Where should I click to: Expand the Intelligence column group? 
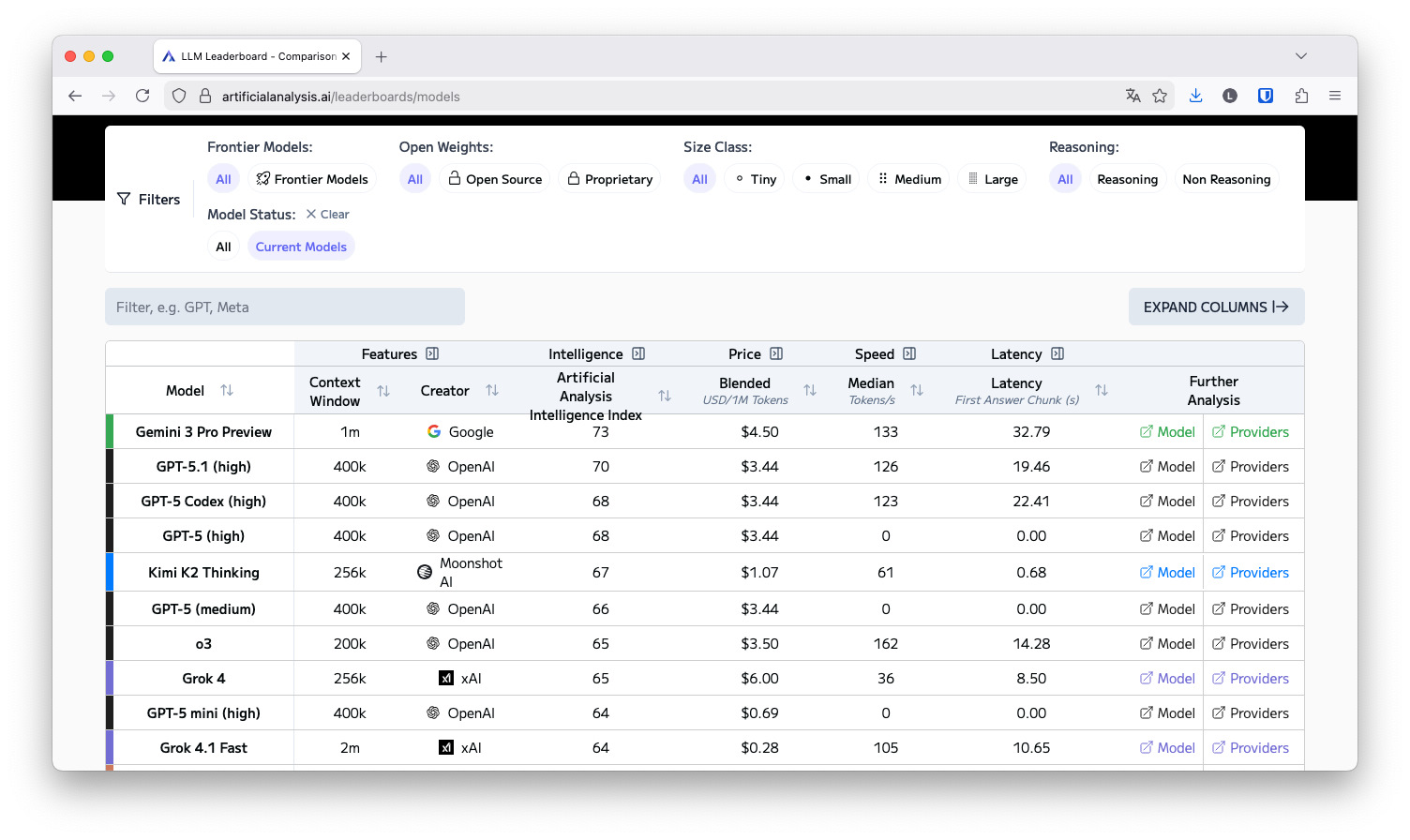638,354
